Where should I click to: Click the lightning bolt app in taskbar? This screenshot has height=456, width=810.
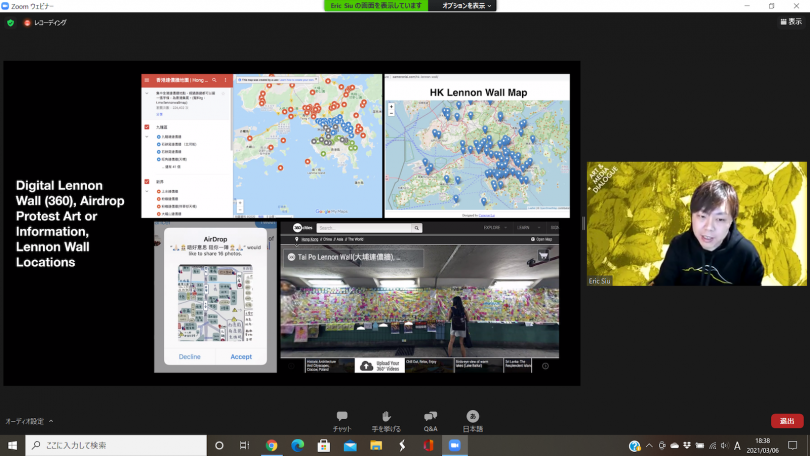pos(402,445)
